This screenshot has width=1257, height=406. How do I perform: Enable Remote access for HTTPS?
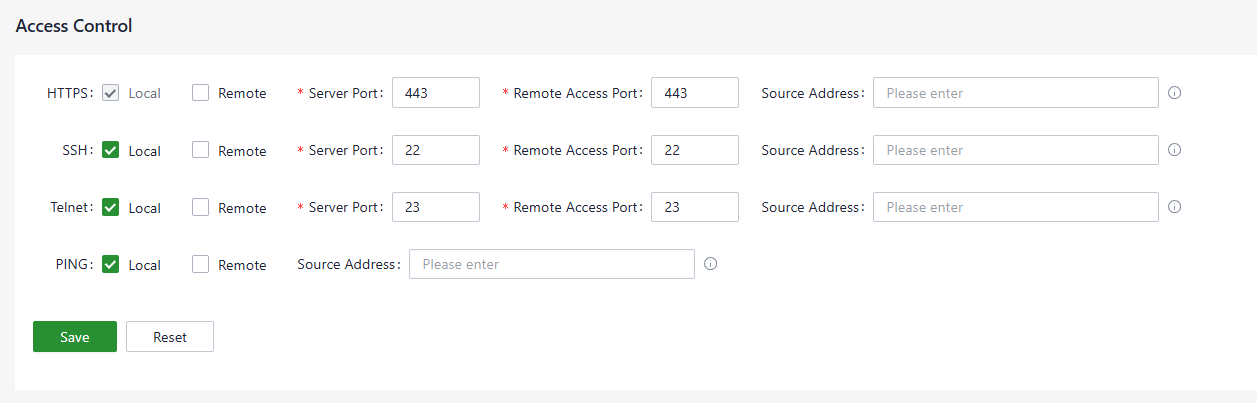(x=201, y=93)
